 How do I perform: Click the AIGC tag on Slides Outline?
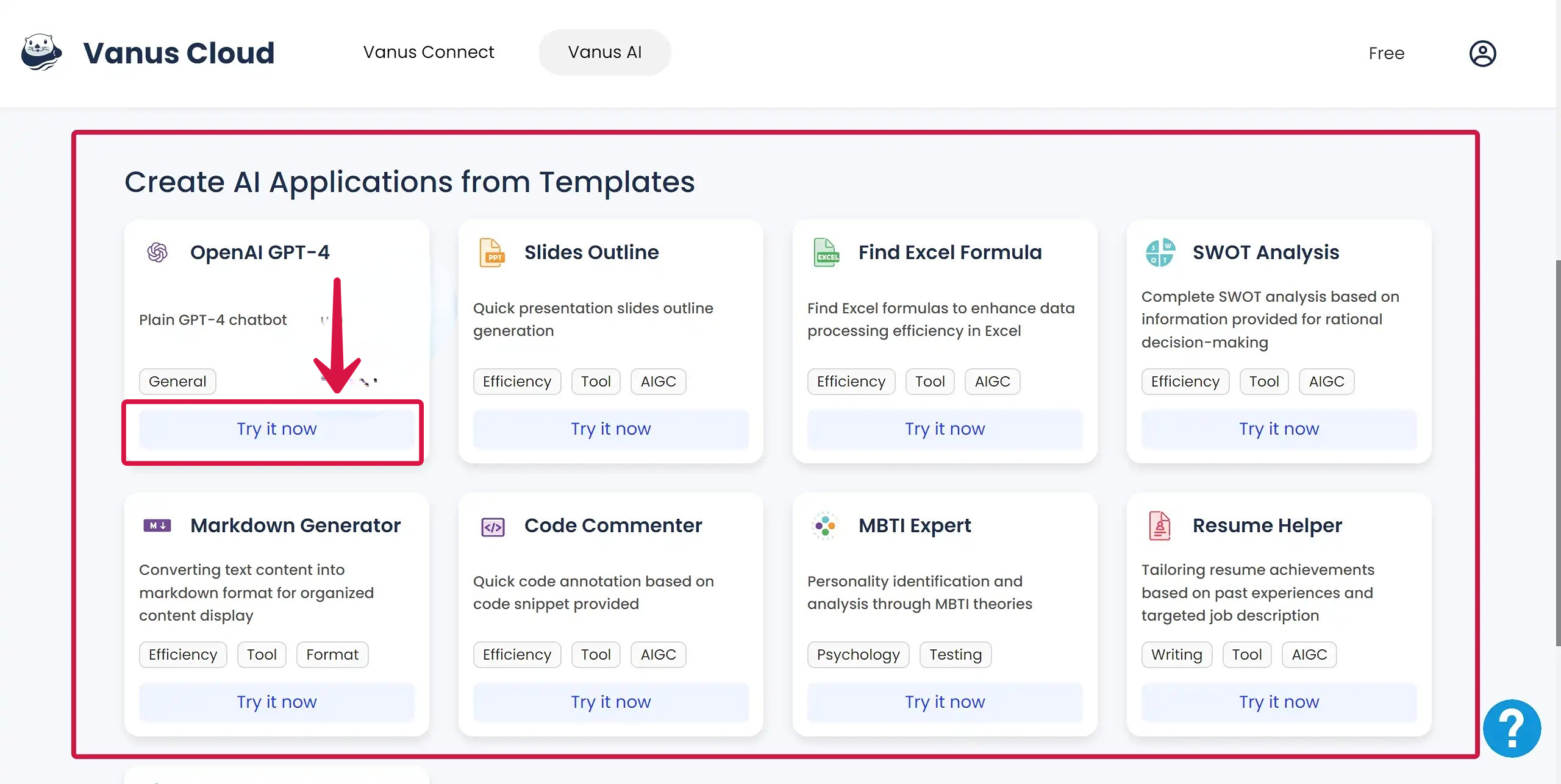pyautogui.click(x=659, y=382)
